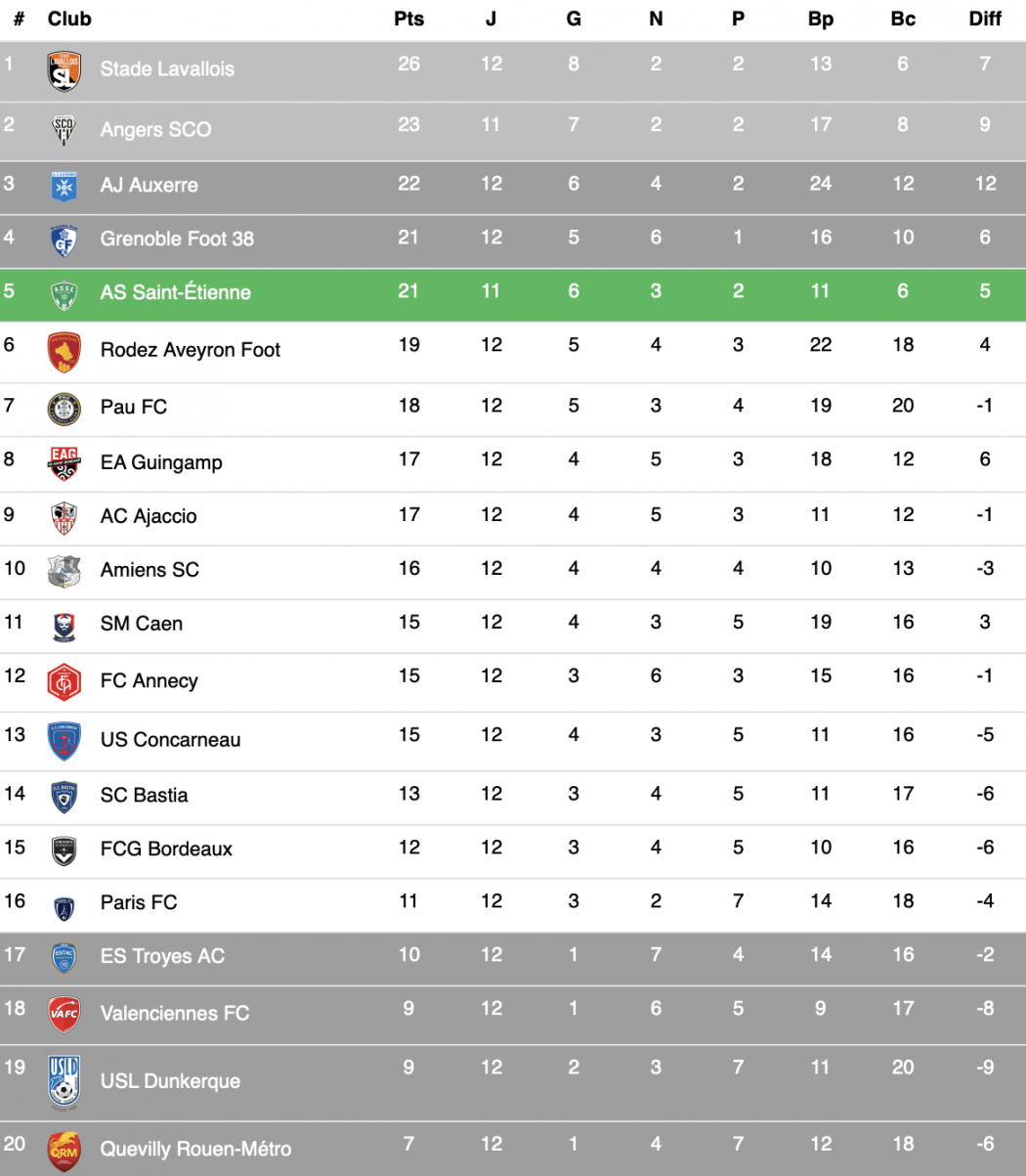Select the US Concarneau team name
This screenshot has width=1026, height=1176.
(170, 740)
